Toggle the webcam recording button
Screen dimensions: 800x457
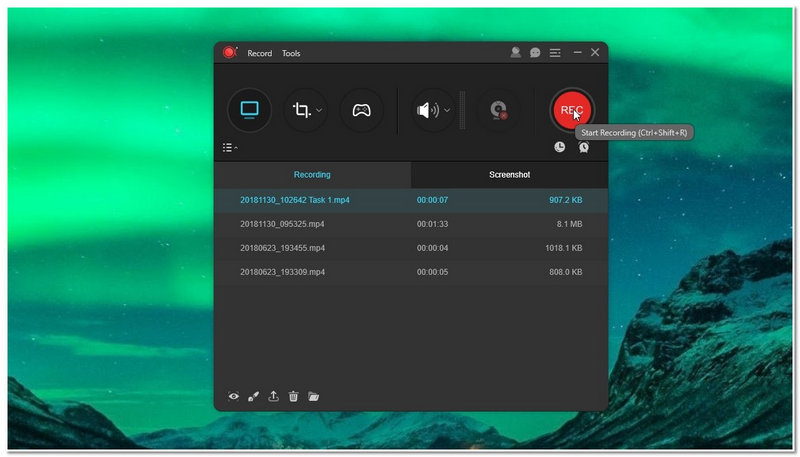(x=495, y=110)
